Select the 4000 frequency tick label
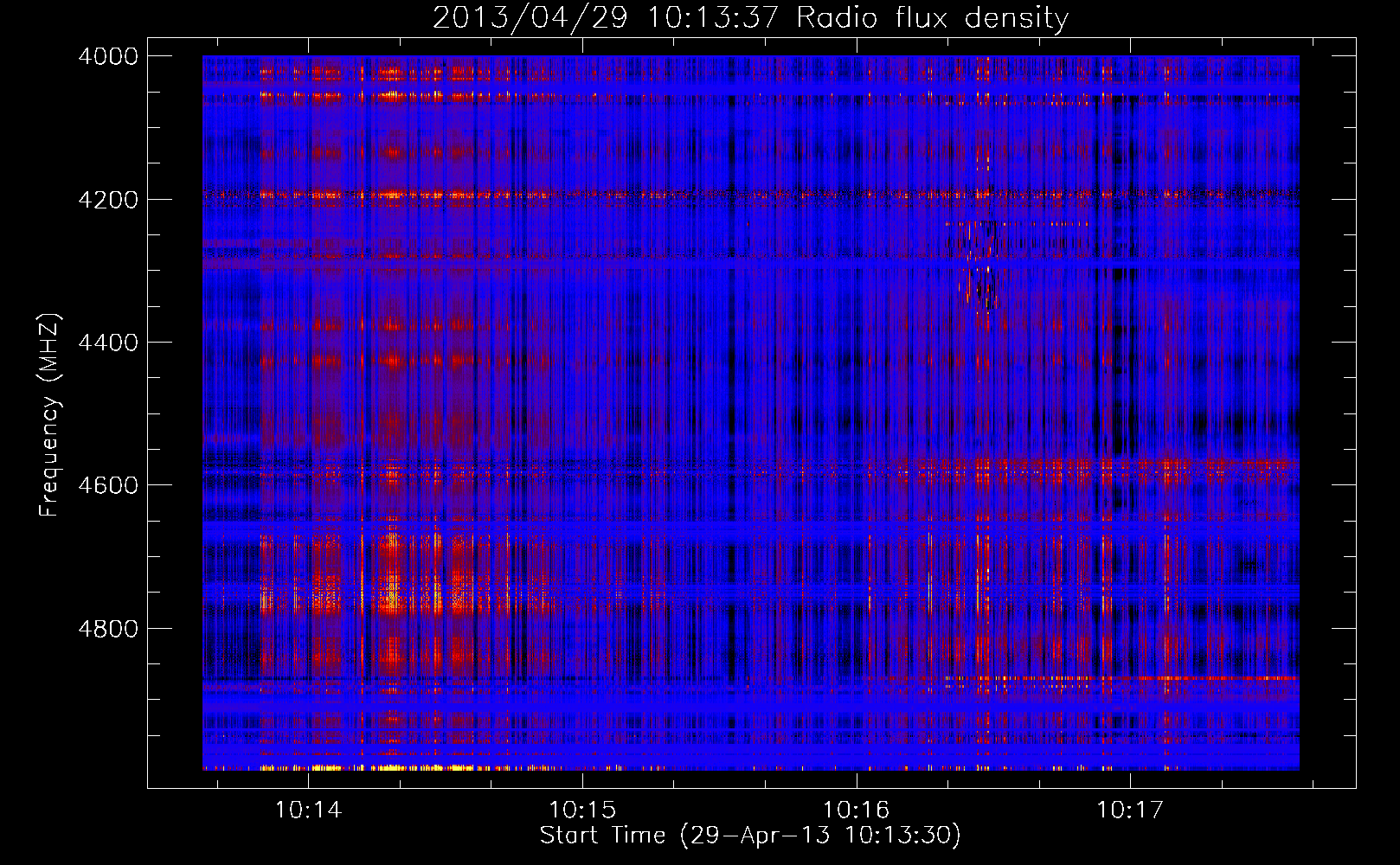This screenshot has height=865, width=1400. (x=108, y=56)
